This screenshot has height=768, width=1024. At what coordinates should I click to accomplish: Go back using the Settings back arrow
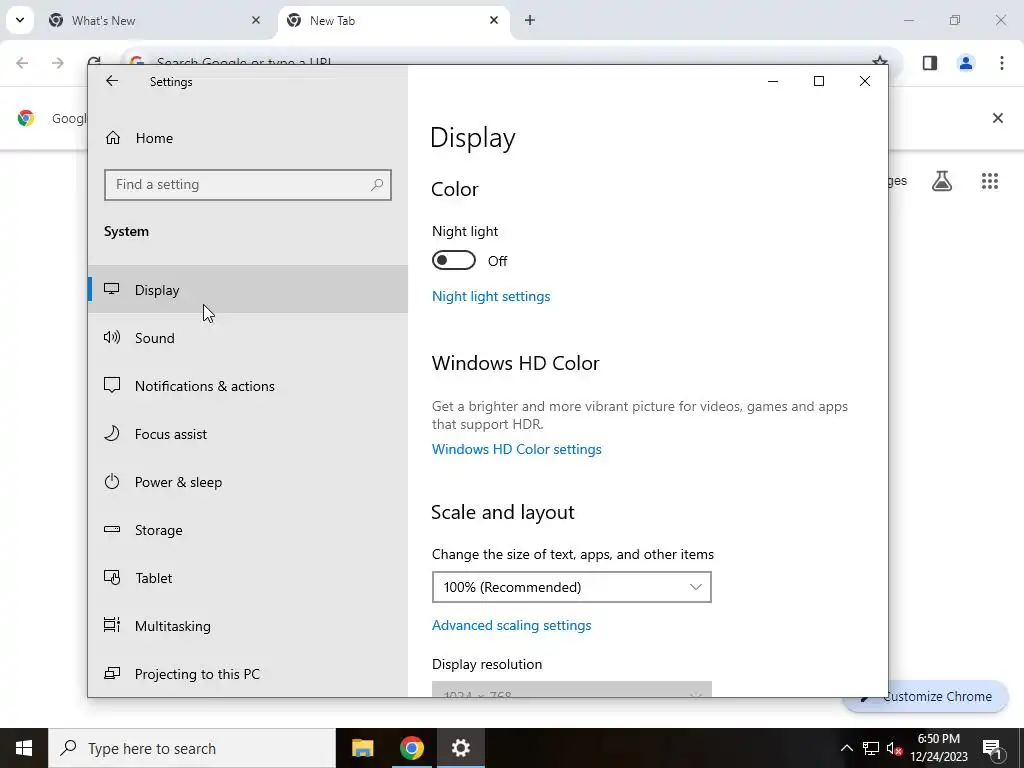pos(112,81)
